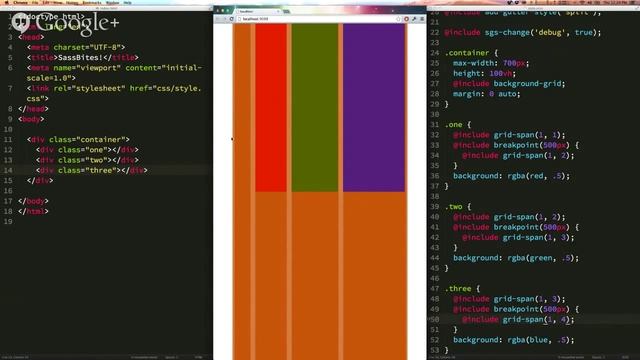Screen dimensions: 640x360
Task: Open the Apple menu
Action: coord(7,2)
